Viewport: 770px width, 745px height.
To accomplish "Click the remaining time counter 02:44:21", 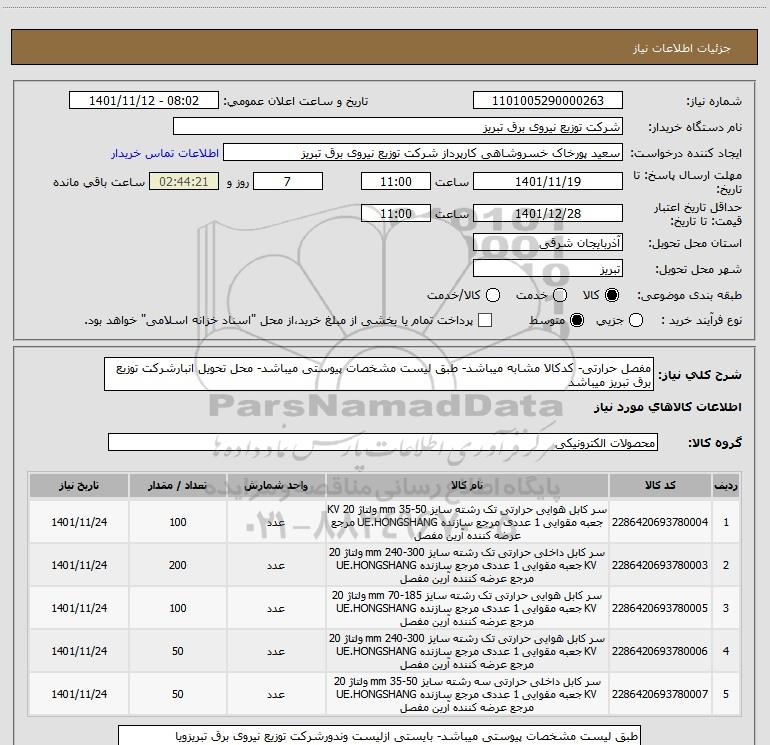I will pyautogui.click(x=184, y=181).
